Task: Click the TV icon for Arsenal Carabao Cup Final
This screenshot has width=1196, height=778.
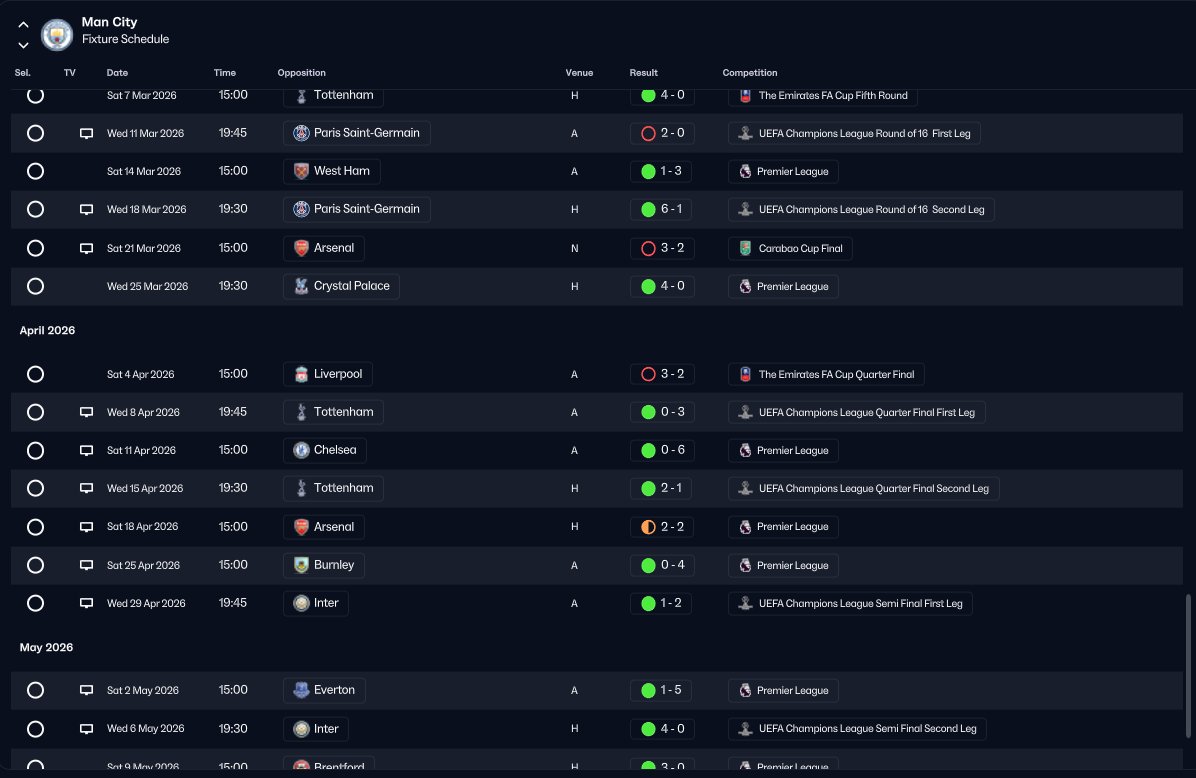Action: point(86,248)
